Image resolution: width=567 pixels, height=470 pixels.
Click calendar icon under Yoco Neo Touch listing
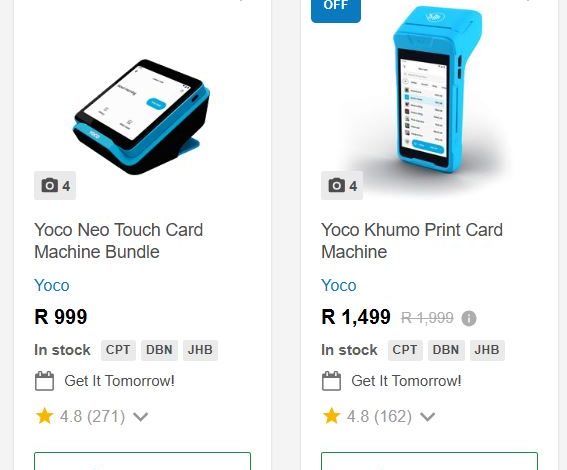click(44, 381)
